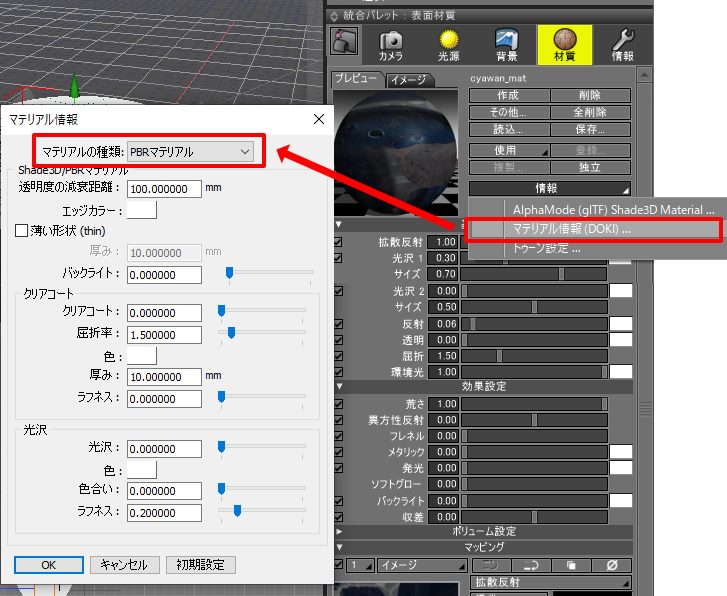The image size is (727, 596).
Task: Open the 情報 wrench icon palette
Action: point(622,46)
